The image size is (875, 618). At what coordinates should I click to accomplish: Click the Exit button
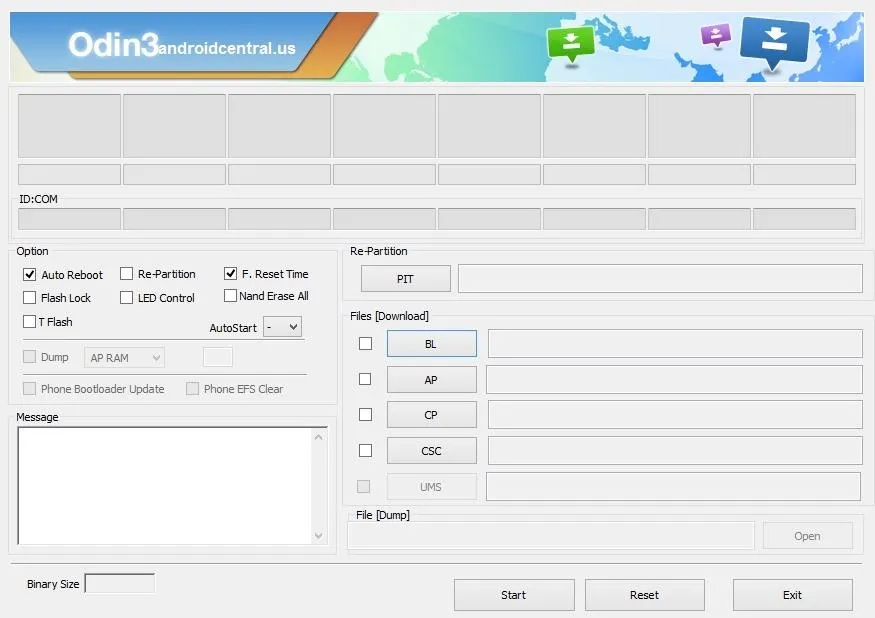point(793,595)
